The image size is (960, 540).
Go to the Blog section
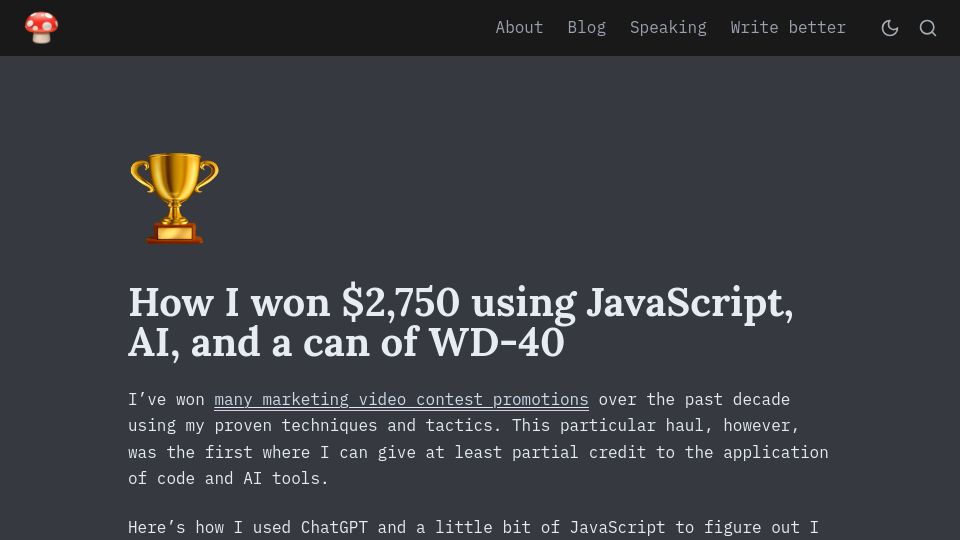[587, 28]
